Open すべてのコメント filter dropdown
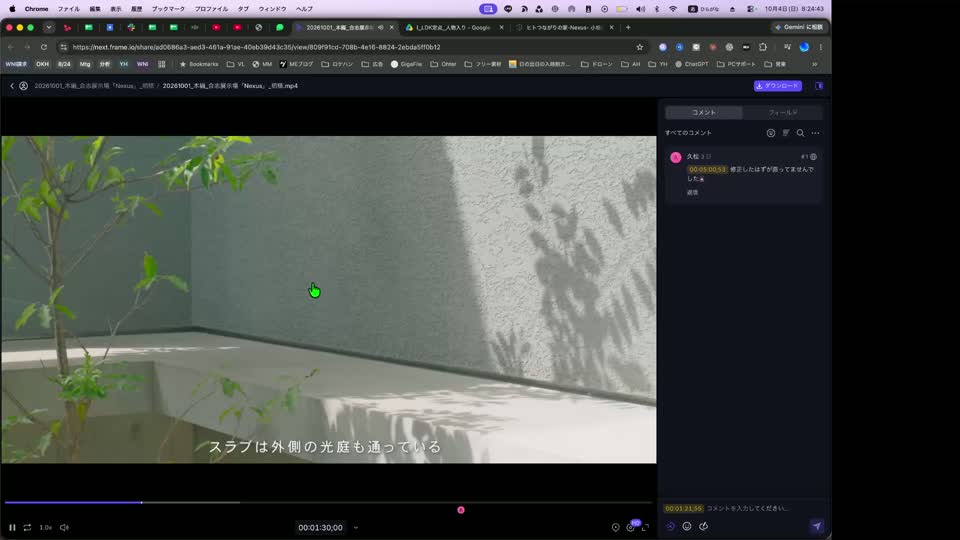Viewport: 960px width, 540px height. click(688, 133)
